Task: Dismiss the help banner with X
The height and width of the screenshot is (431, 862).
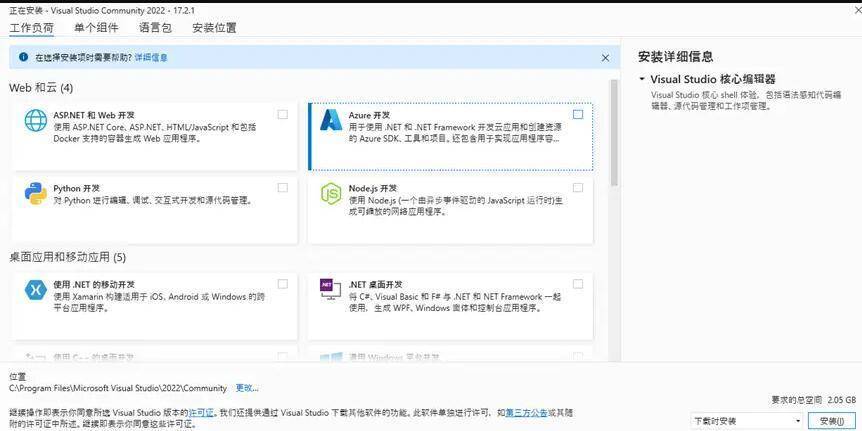Action: pyautogui.click(x=605, y=58)
